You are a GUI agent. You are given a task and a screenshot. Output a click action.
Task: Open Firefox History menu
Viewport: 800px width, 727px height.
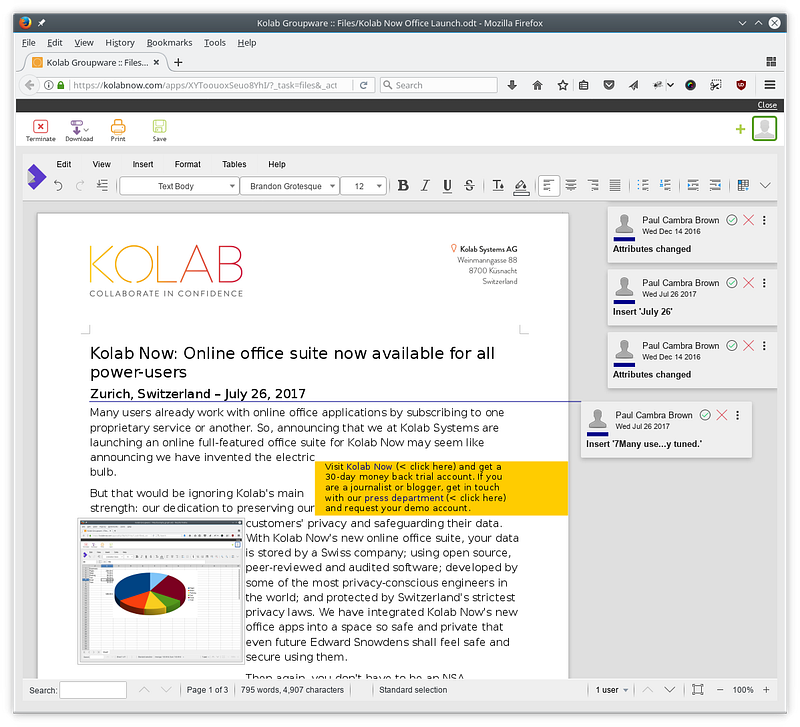pyautogui.click(x=120, y=43)
